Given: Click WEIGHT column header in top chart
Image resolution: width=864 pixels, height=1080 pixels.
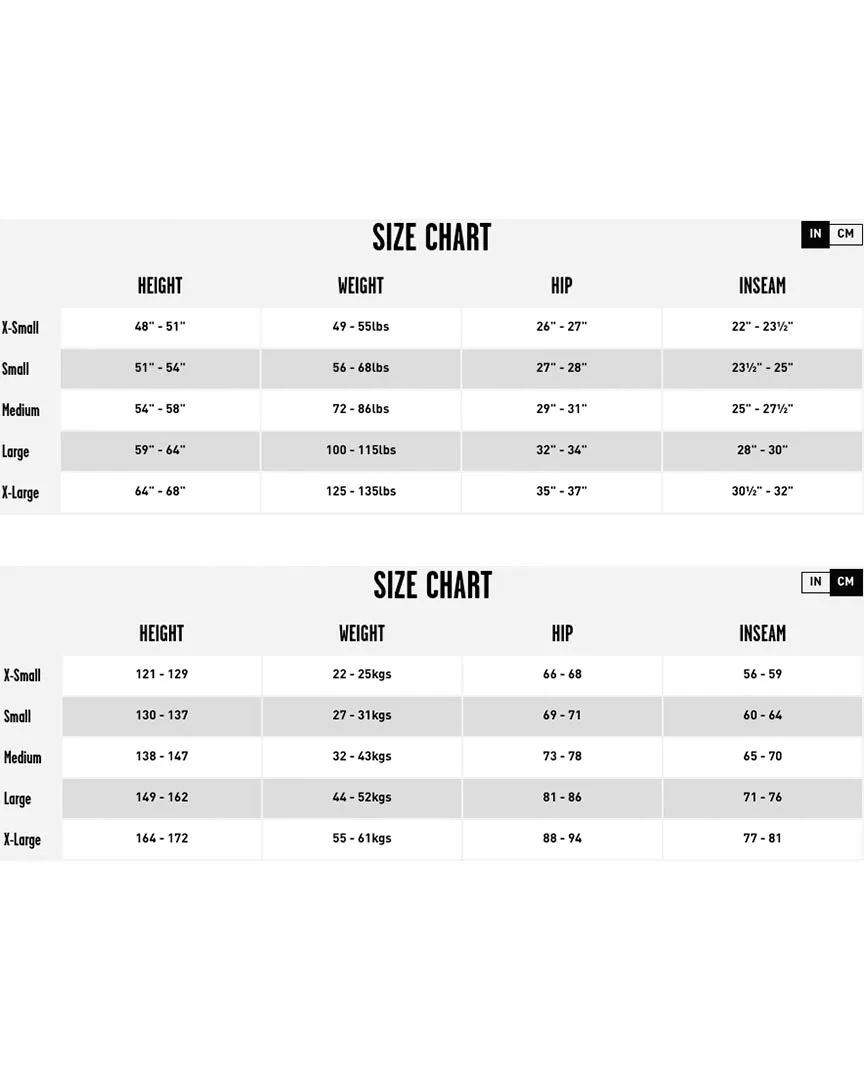Looking at the screenshot, I should coord(360,286).
